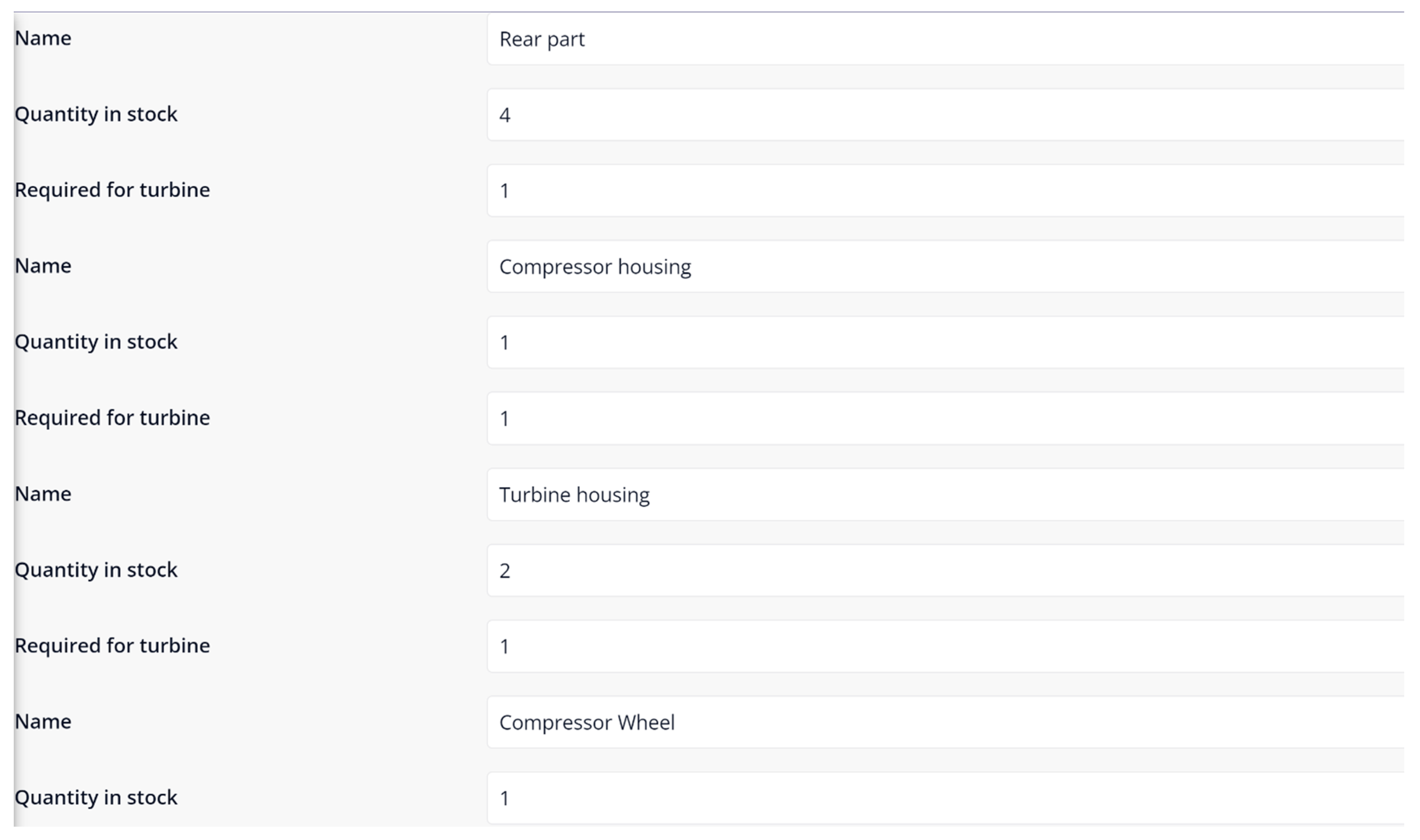Click the Name label beside 'Compressor housing'
Viewport: 1420px width, 840px height.
[x=43, y=266]
